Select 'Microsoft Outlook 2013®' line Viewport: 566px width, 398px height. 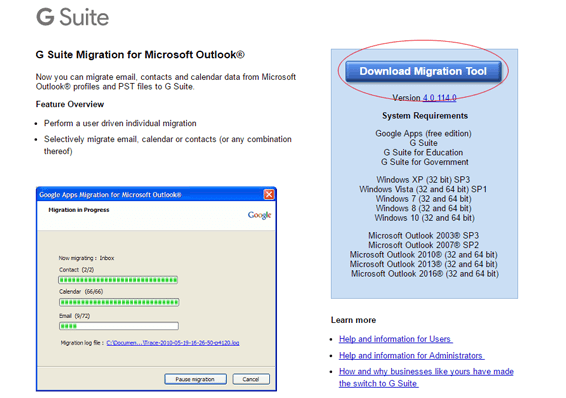click(423, 264)
